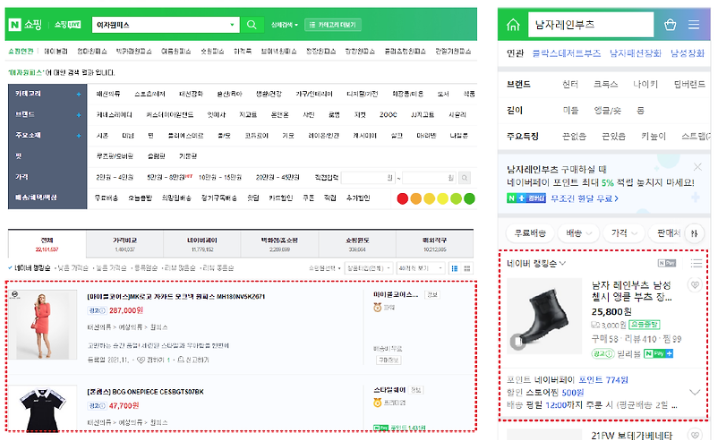Expand the desktop search box suggestion arrow
Screen dimensions: 720x440
tap(232, 25)
